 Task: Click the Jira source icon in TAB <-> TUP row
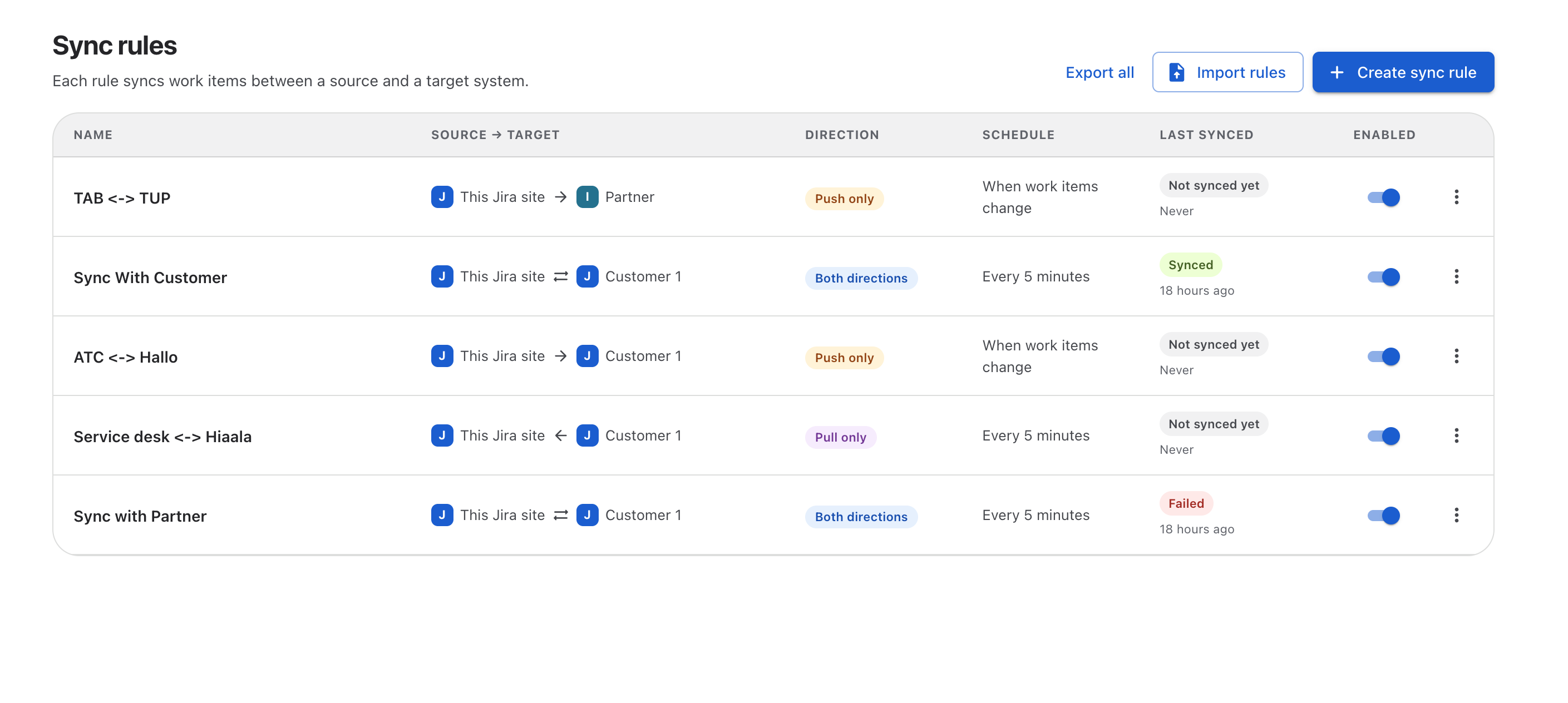442,196
